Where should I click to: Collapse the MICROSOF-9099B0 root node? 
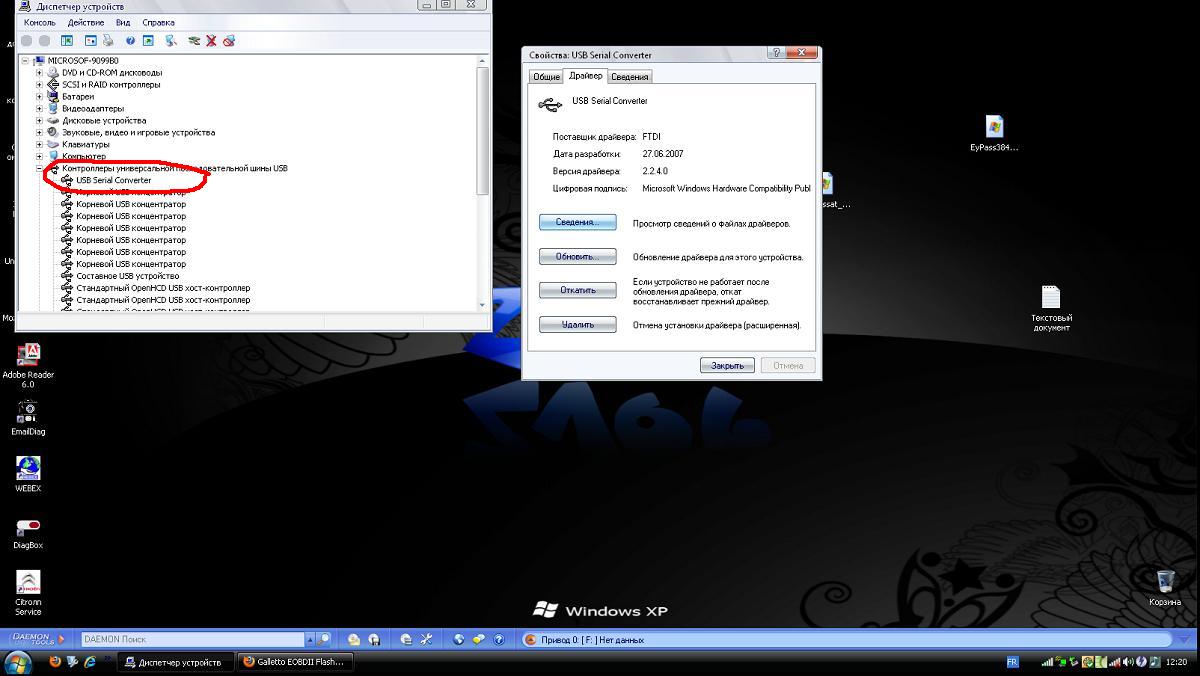(25, 61)
